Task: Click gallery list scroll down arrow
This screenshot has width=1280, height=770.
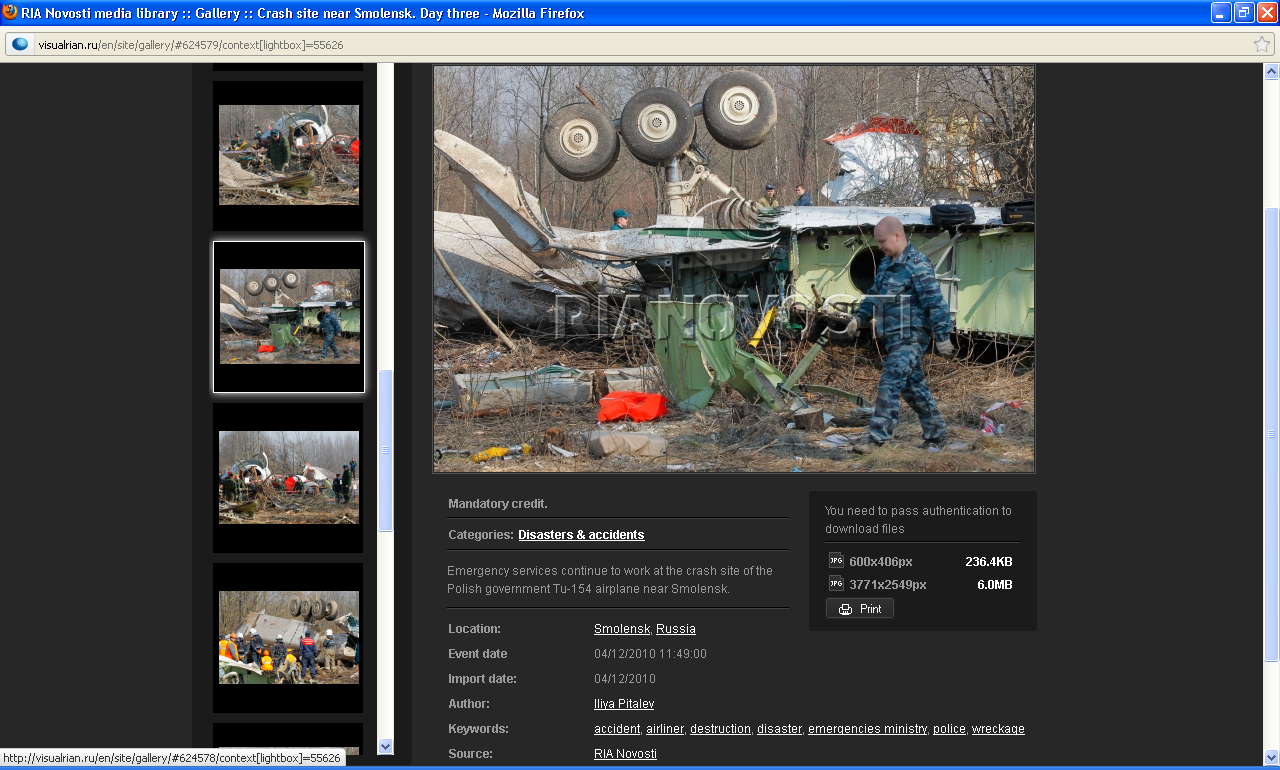Action: click(x=386, y=746)
